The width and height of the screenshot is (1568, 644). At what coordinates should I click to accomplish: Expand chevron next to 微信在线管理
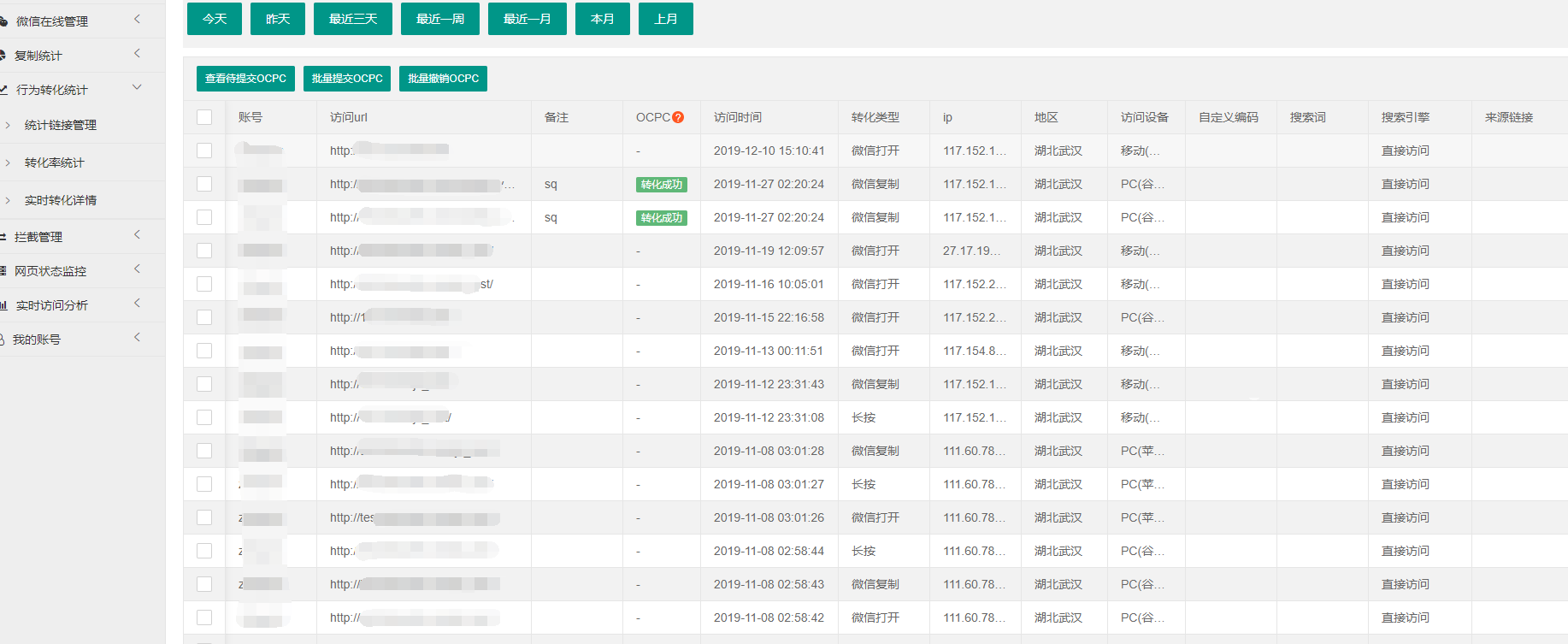(137, 19)
